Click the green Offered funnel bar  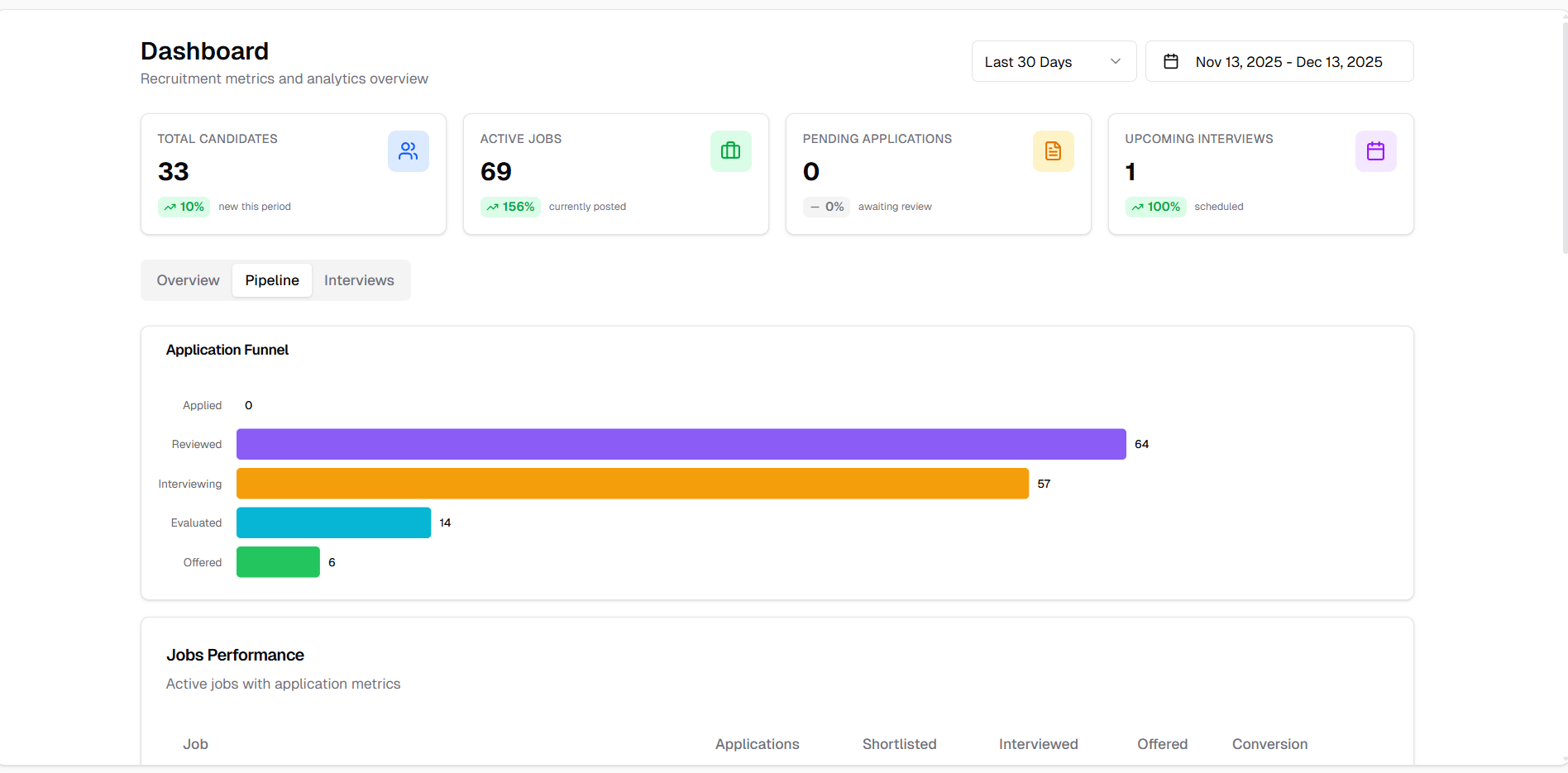coord(277,561)
